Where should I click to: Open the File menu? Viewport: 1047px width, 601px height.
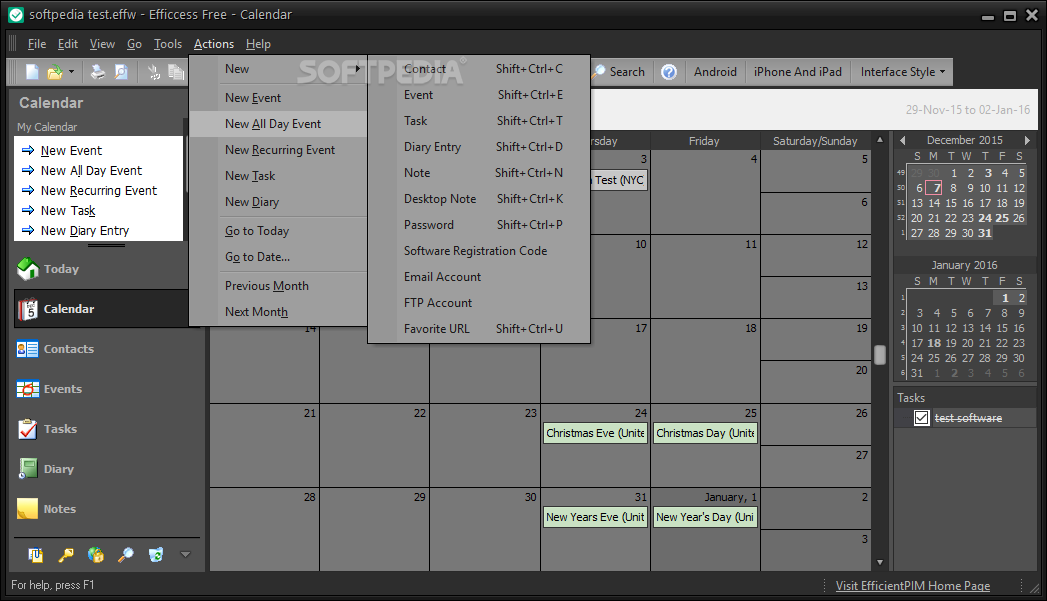tap(37, 44)
